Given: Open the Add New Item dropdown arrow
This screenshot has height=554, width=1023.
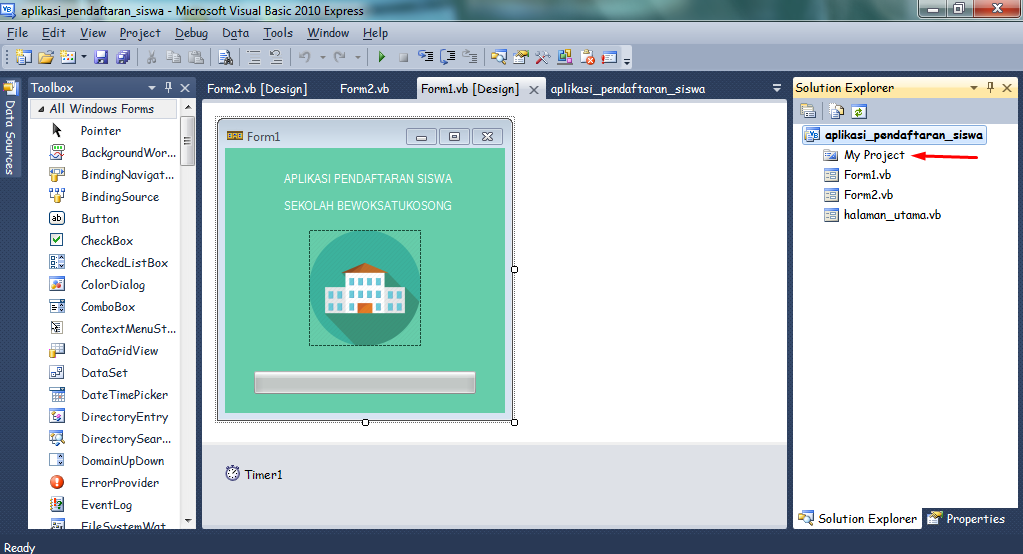Looking at the screenshot, I should (84, 57).
